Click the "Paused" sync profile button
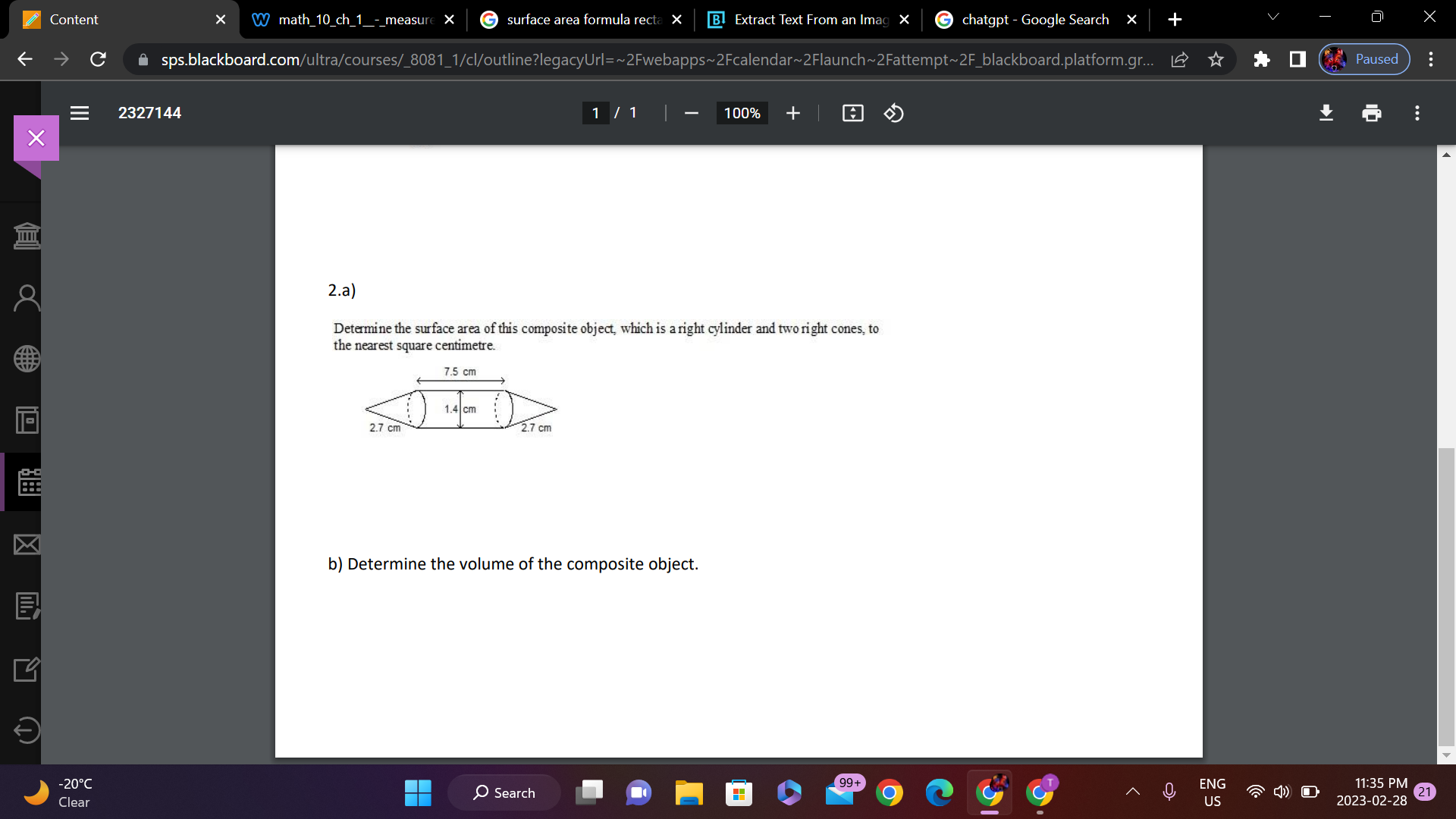 point(1363,59)
